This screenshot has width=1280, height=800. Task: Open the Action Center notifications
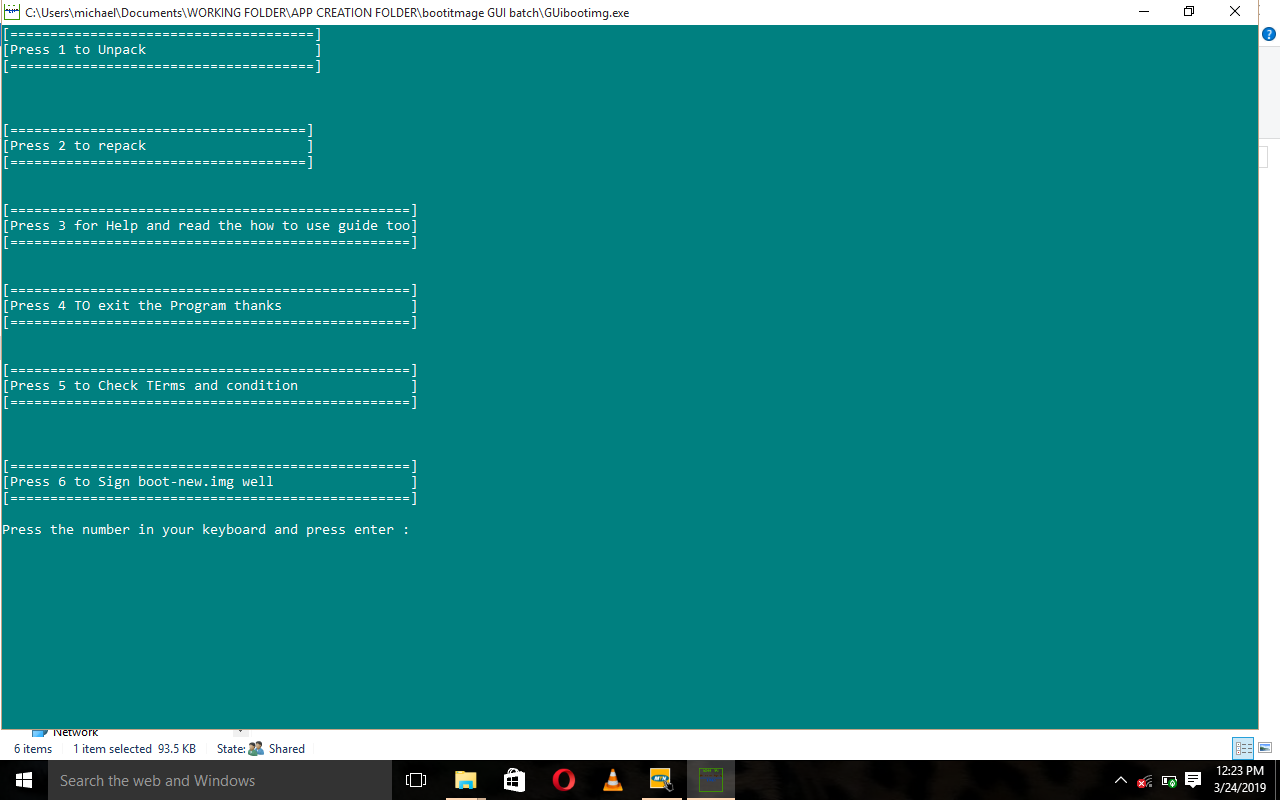point(1193,781)
